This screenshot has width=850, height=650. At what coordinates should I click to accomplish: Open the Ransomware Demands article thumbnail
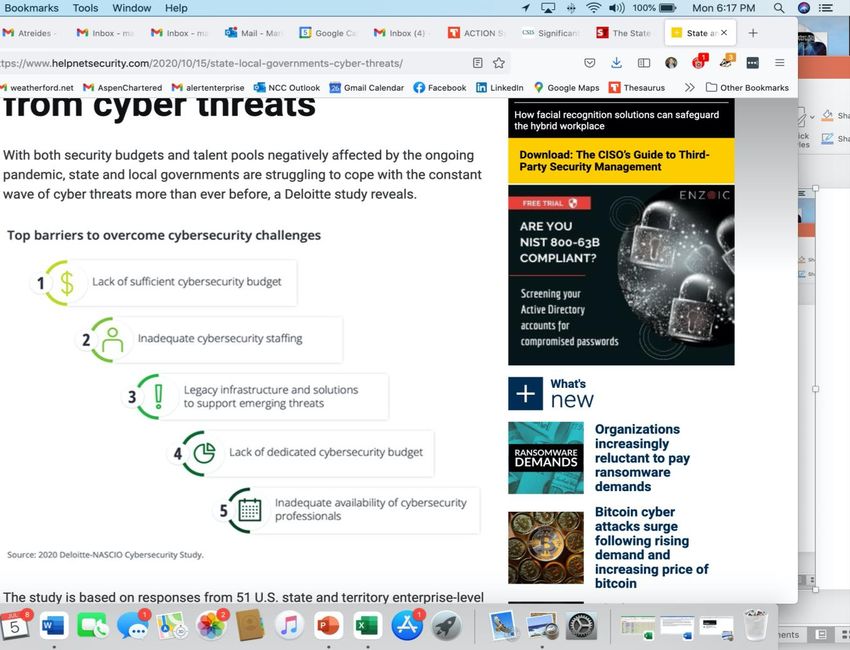(x=546, y=458)
